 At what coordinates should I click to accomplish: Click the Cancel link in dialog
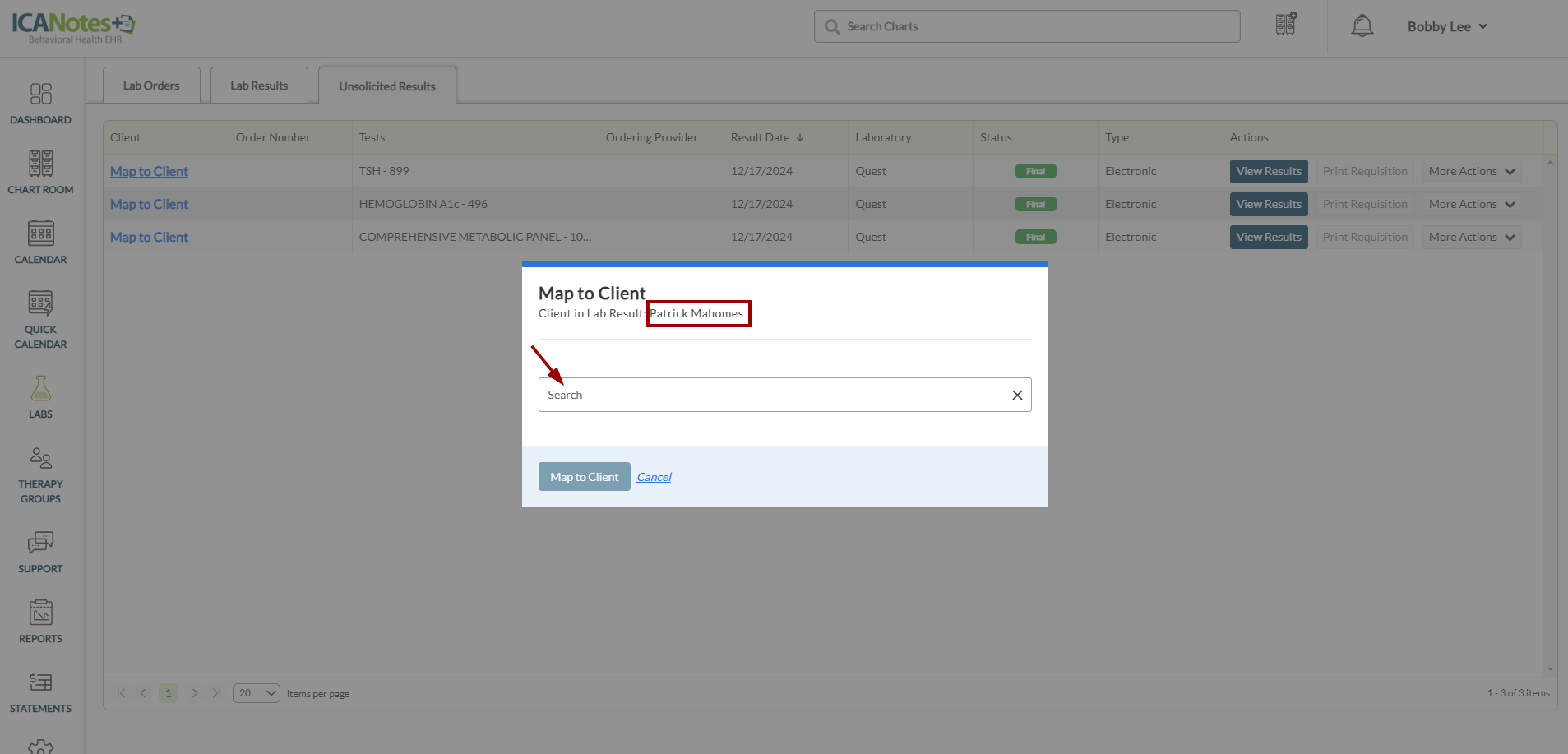(654, 477)
